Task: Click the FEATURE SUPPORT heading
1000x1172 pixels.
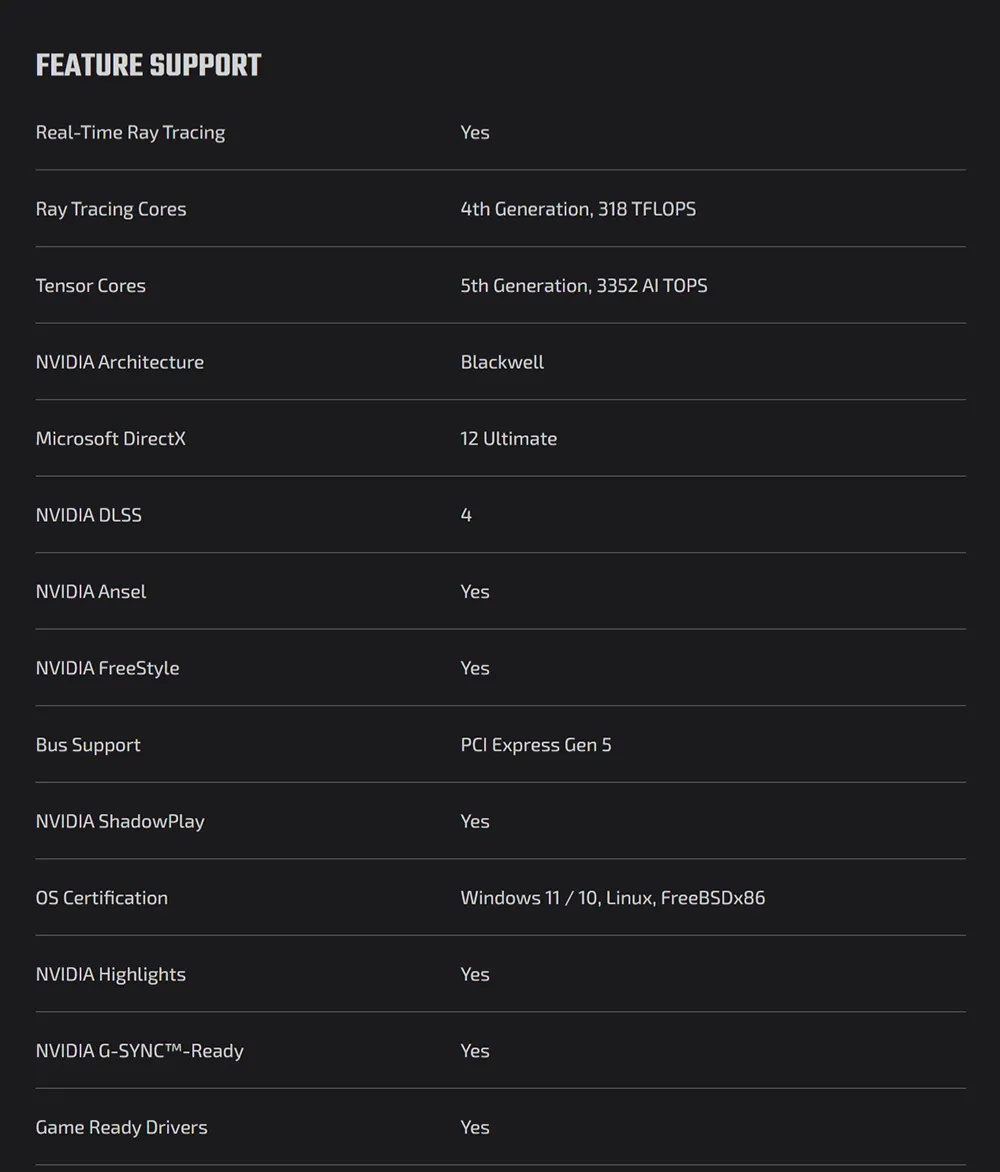Action: (x=148, y=66)
